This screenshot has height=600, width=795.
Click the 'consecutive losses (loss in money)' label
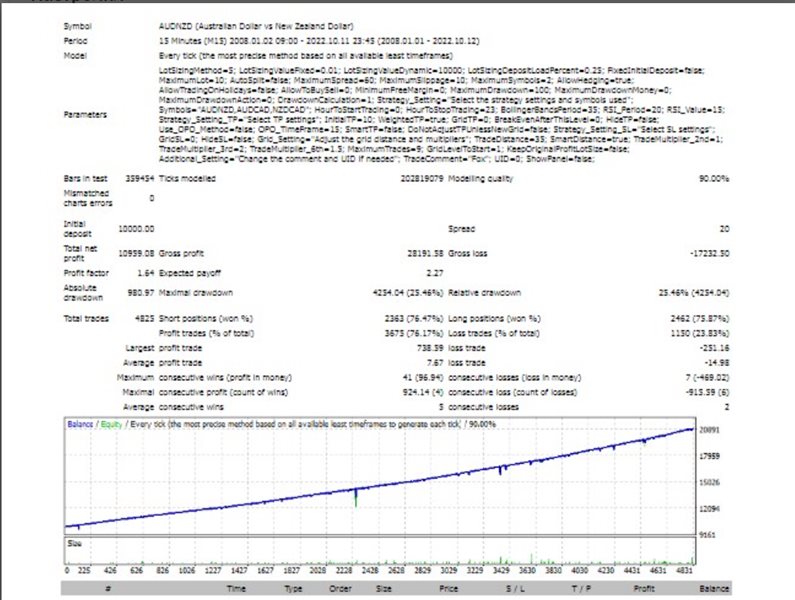coord(515,377)
